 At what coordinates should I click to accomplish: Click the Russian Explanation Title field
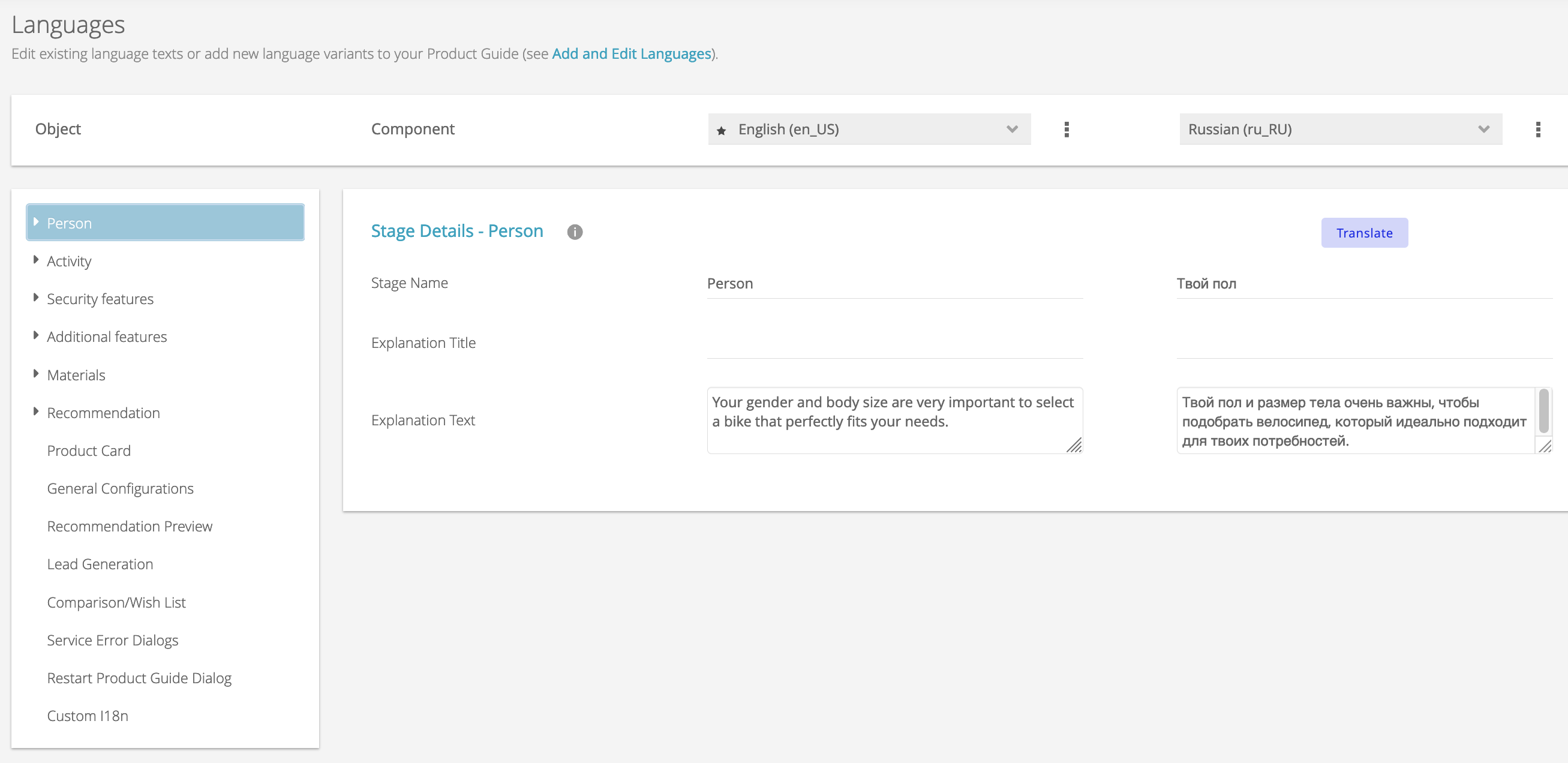point(1363,343)
